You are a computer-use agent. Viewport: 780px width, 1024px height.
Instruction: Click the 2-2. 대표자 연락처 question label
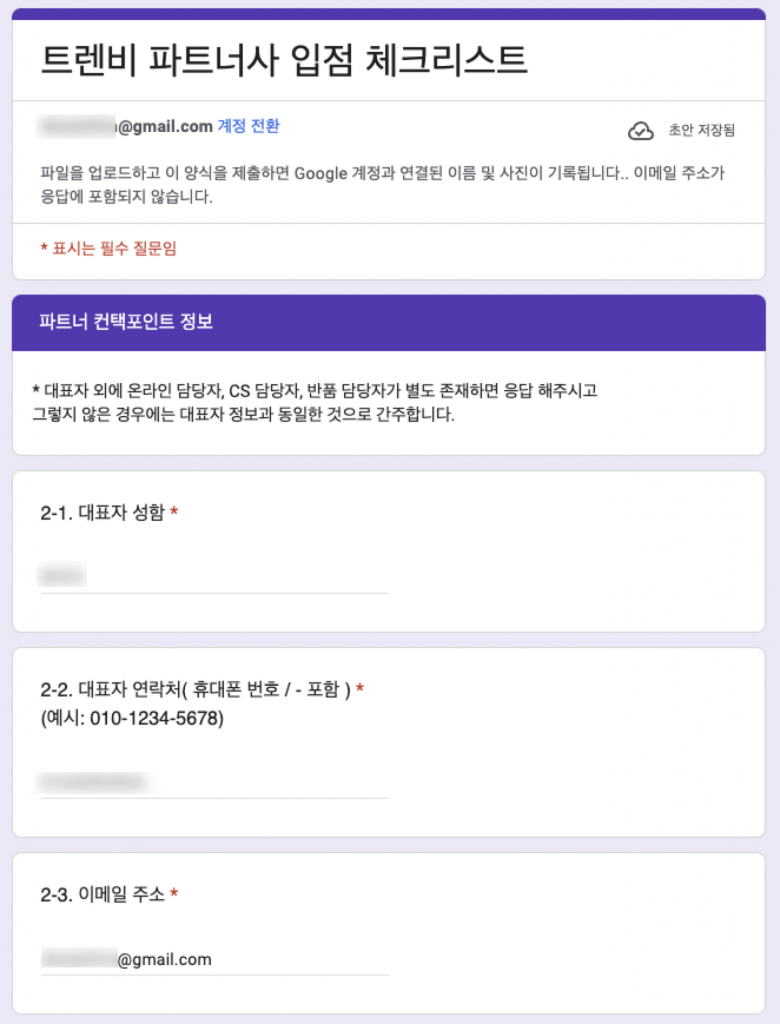pyautogui.click(x=195, y=690)
